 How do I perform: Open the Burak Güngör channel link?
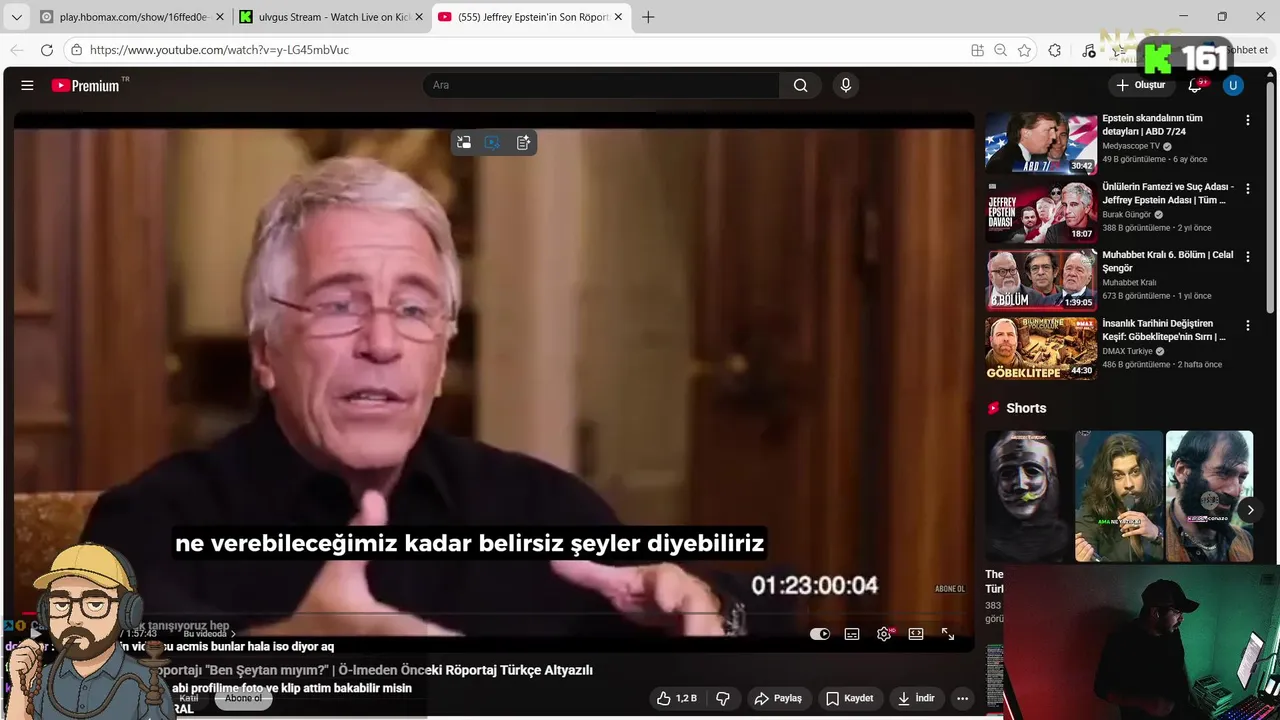point(1127,215)
